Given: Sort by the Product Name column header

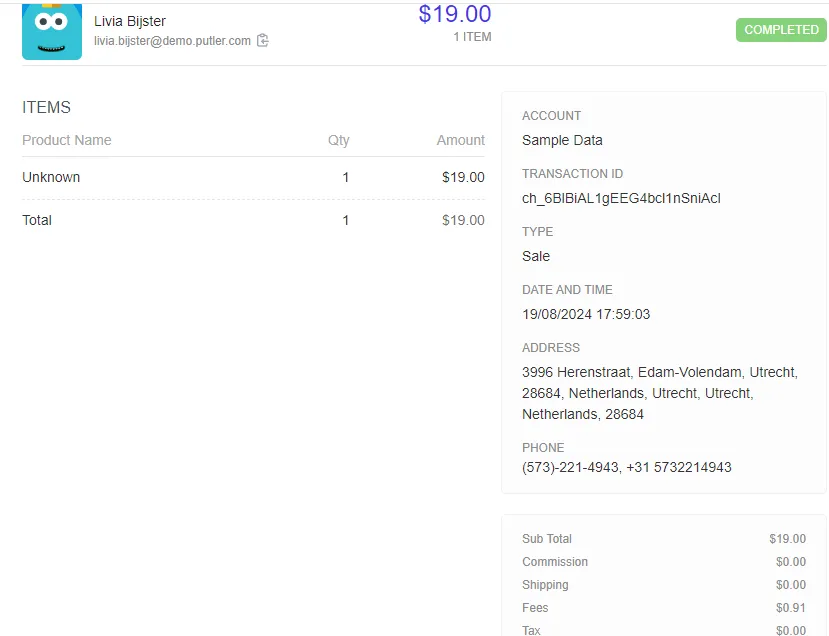Looking at the screenshot, I should point(67,140).
